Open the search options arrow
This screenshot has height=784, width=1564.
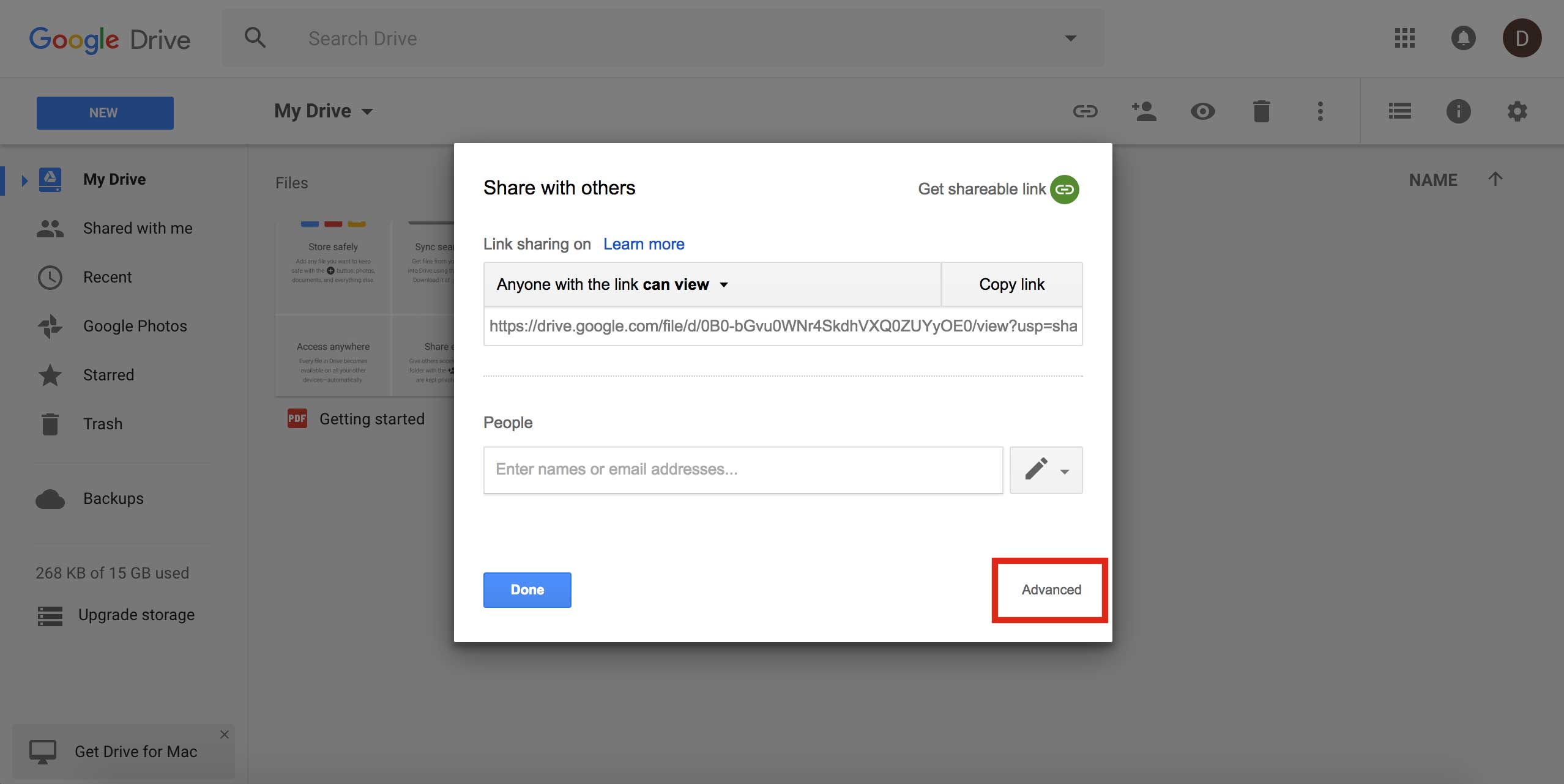[x=1070, y=38]
